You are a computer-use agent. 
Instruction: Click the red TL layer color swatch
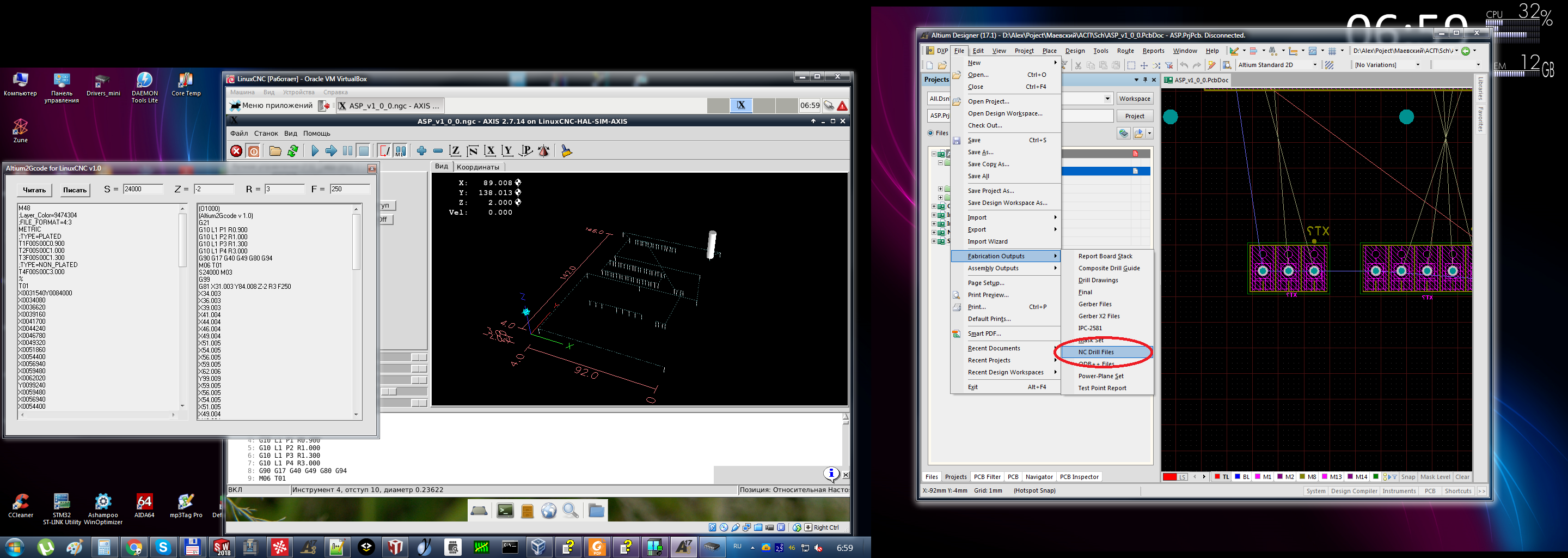point(1217,477)
